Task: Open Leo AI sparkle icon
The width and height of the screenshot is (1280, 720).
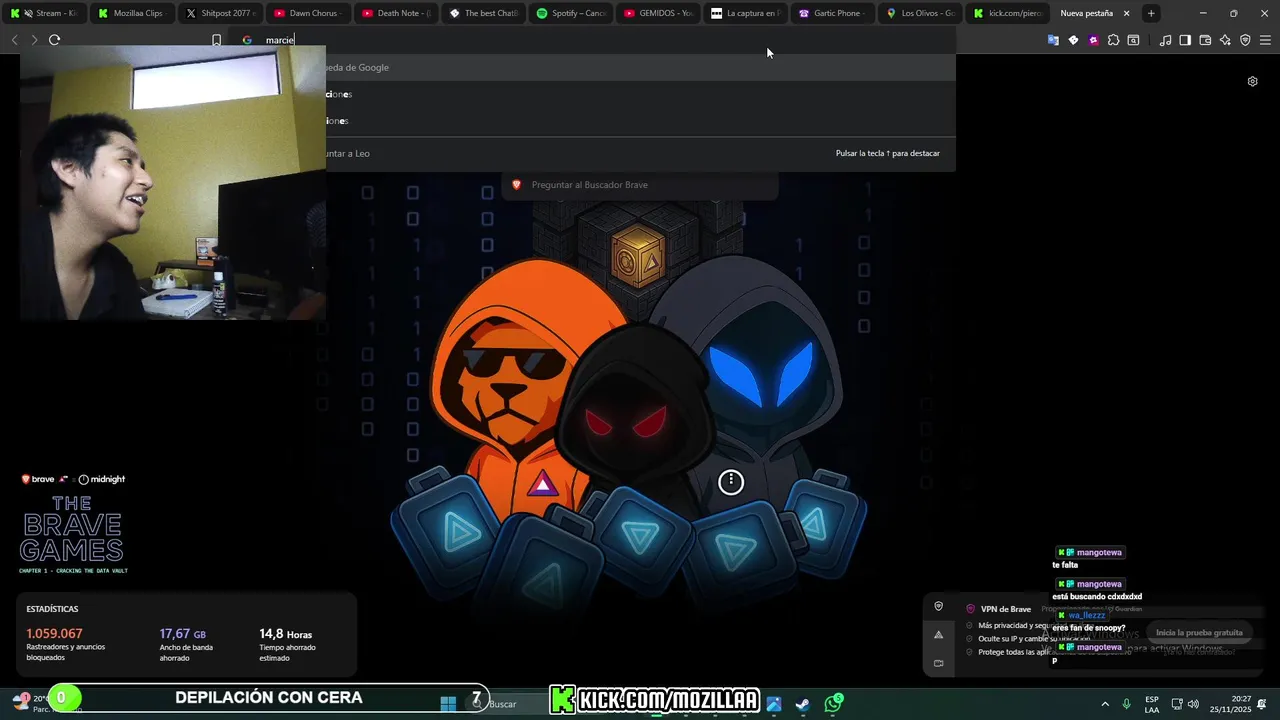Action: pyautogui.click(x=1225, y=40)
